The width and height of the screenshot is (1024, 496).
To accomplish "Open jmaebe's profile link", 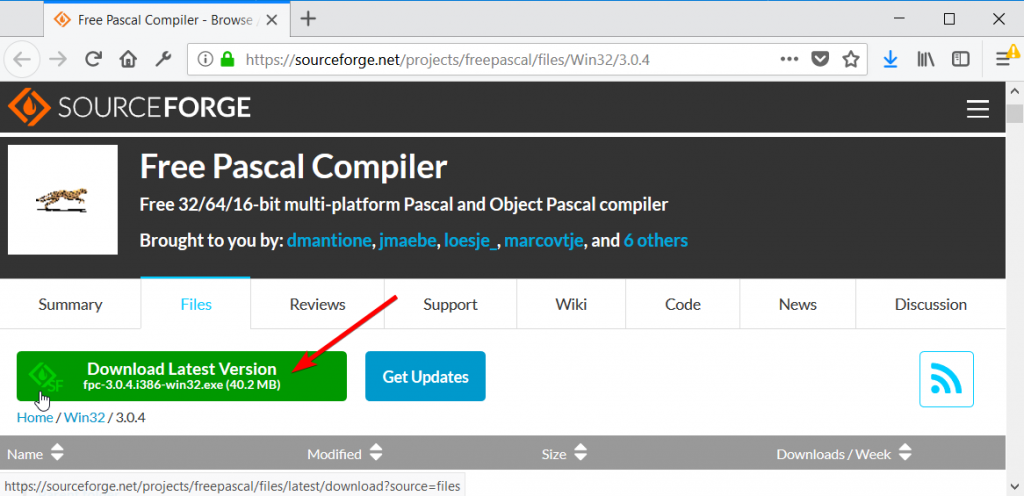I will [x=408, y=241].
